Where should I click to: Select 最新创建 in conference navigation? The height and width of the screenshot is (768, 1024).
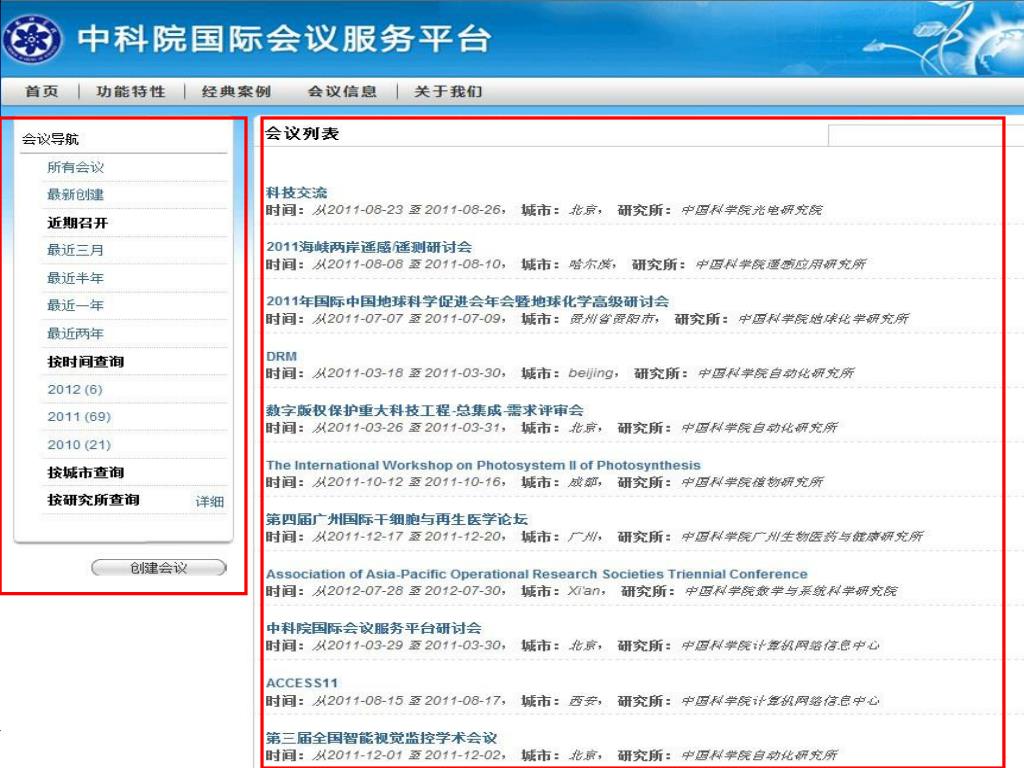pos(76,195)
